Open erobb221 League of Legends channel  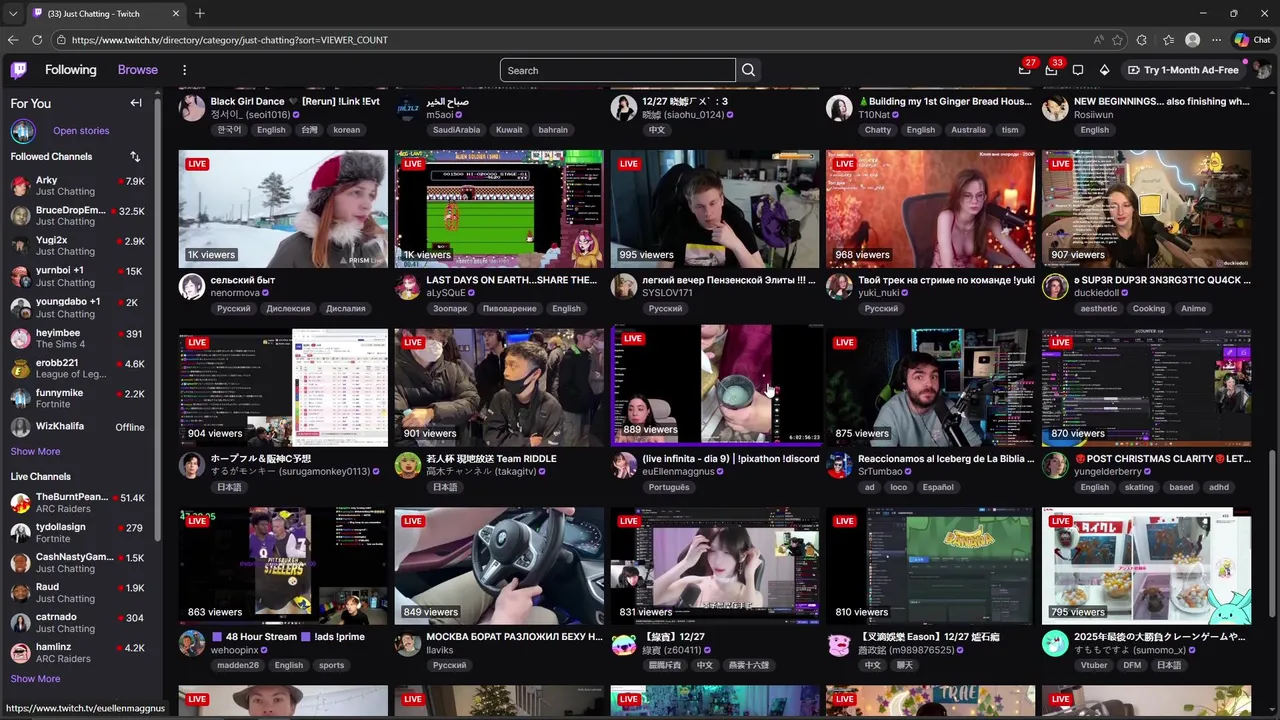(77, 368)
